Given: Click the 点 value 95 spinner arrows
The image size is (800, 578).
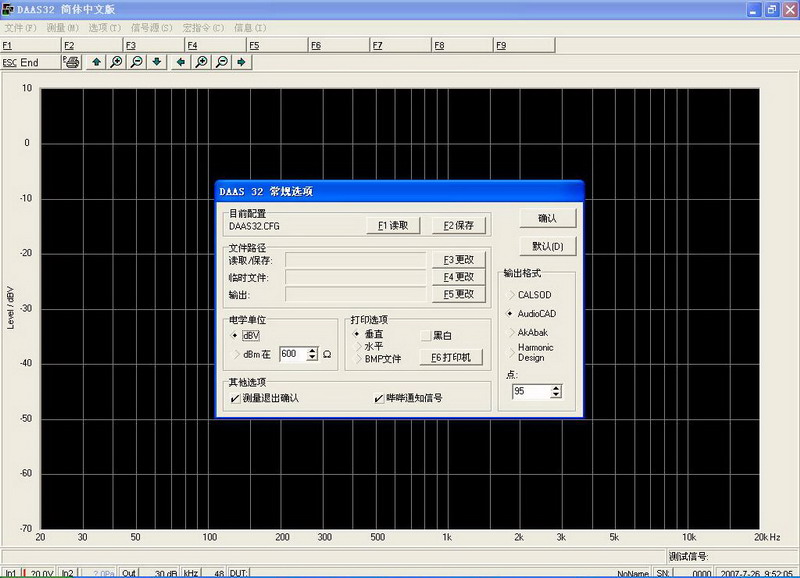Looking at the screenshot, I should (x=556, y=392).
